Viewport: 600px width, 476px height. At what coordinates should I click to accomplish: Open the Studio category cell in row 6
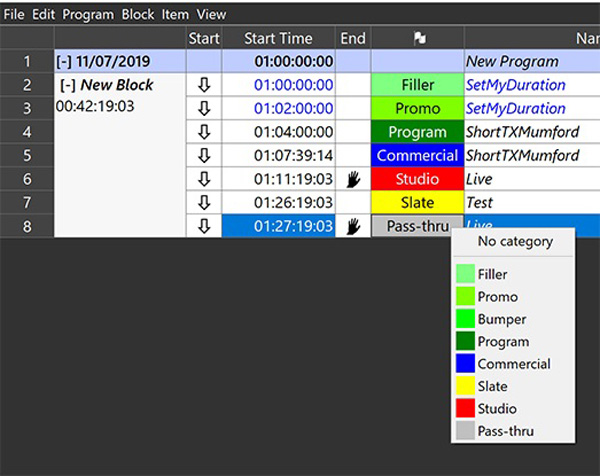tap(417, 179)
